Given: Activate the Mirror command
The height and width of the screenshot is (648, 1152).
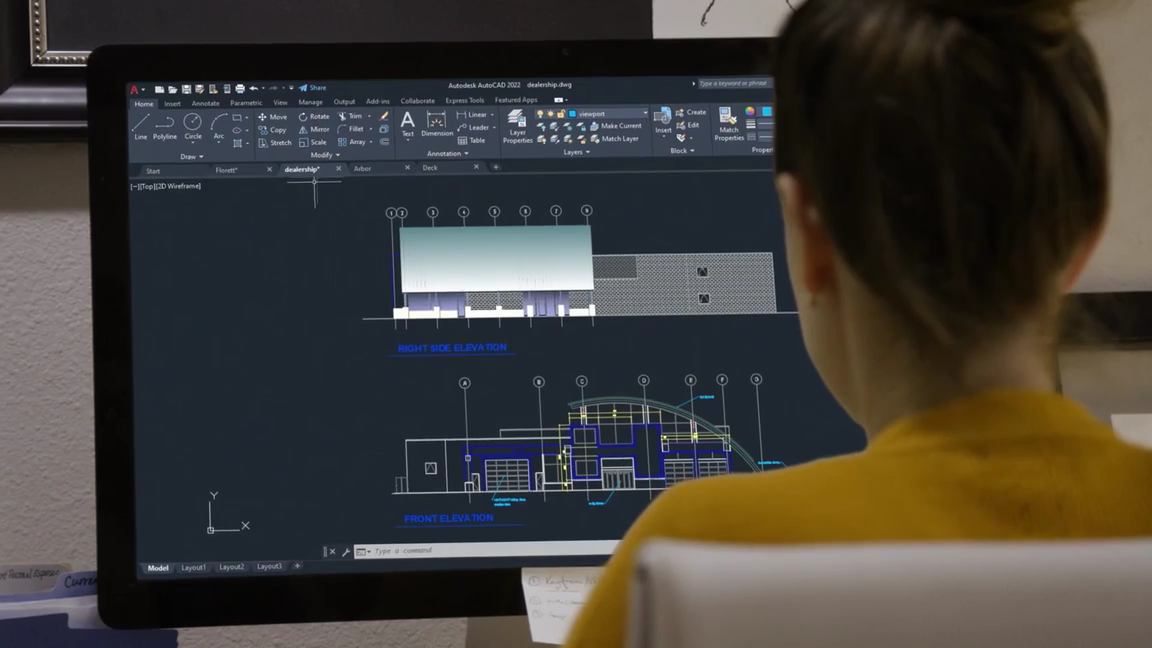Looking at the screenshot, I should point(314,129).
